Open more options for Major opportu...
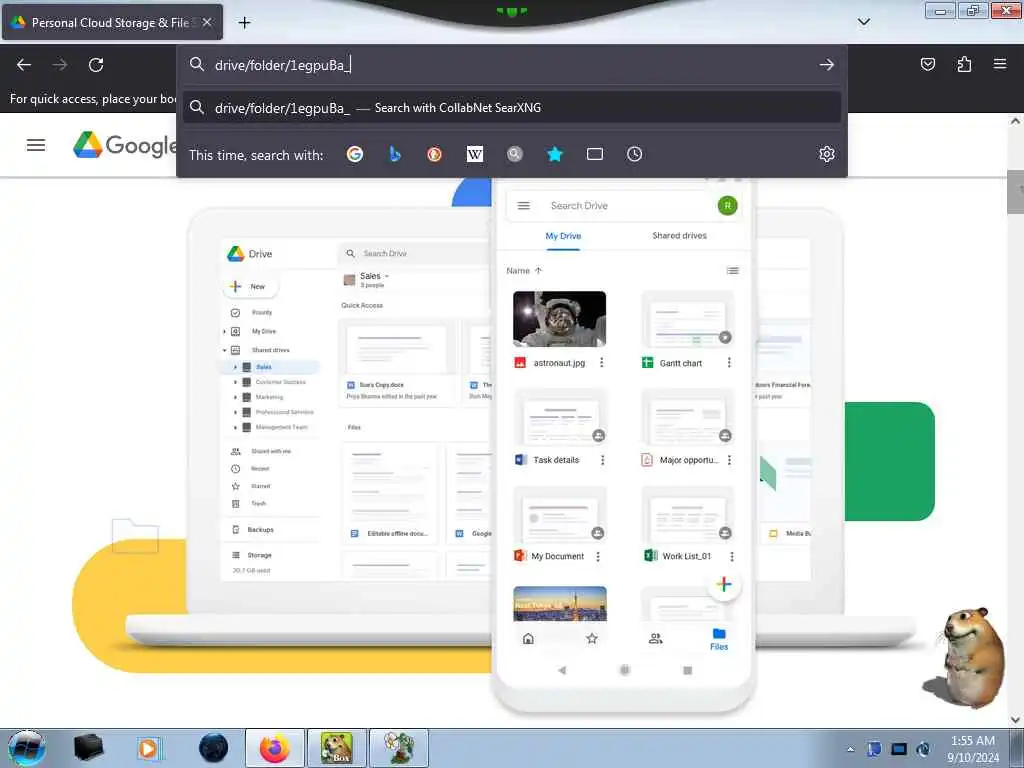1024x768 pixels. pos(729,460)
